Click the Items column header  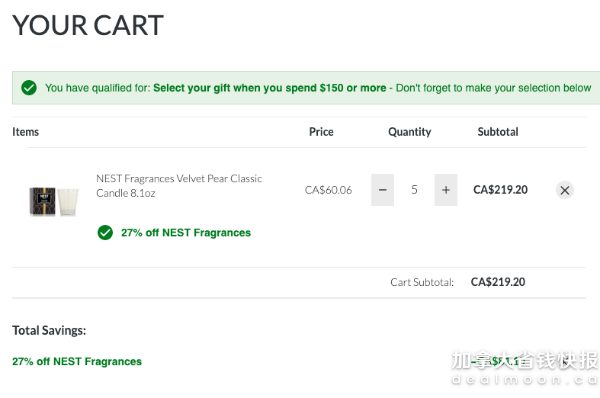tap(26, 132)
